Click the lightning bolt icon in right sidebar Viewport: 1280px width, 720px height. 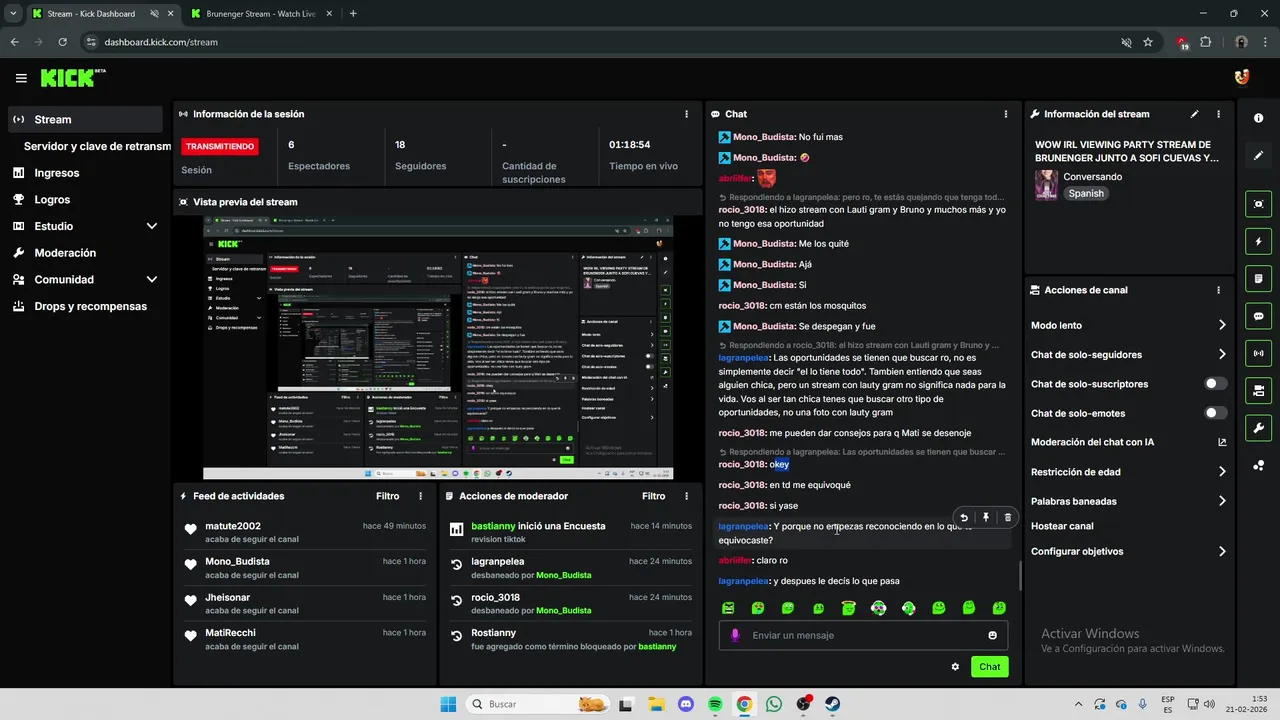1258,241
